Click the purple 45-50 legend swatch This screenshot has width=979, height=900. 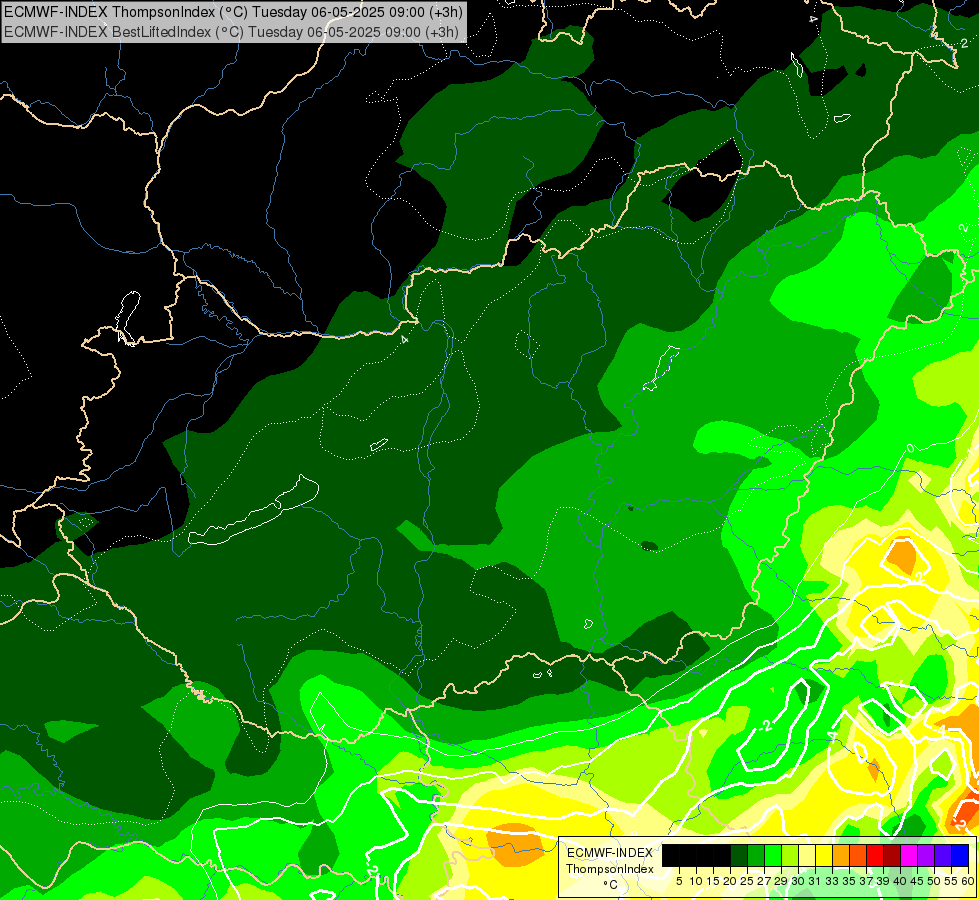tap(926, 855)
